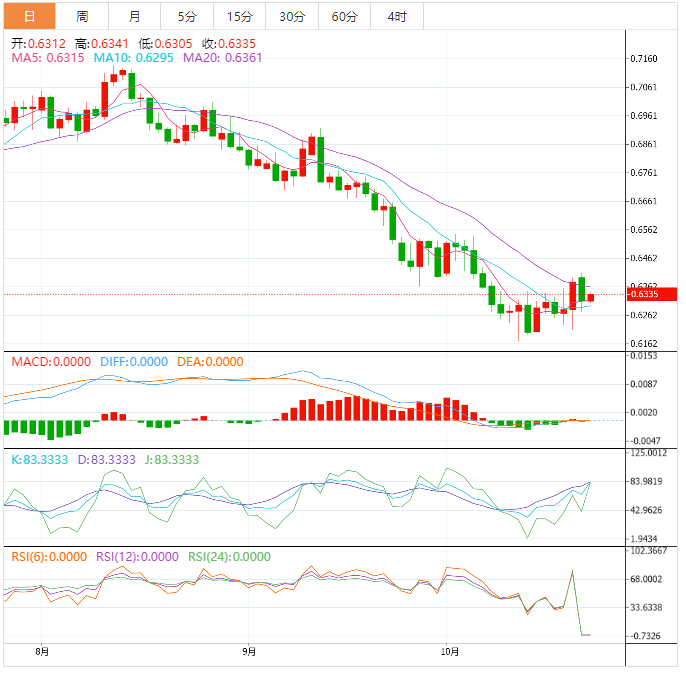Click the MA20: 0.6361 indicator label
This screenshot has width=686, height=675.
coord(222,58)
